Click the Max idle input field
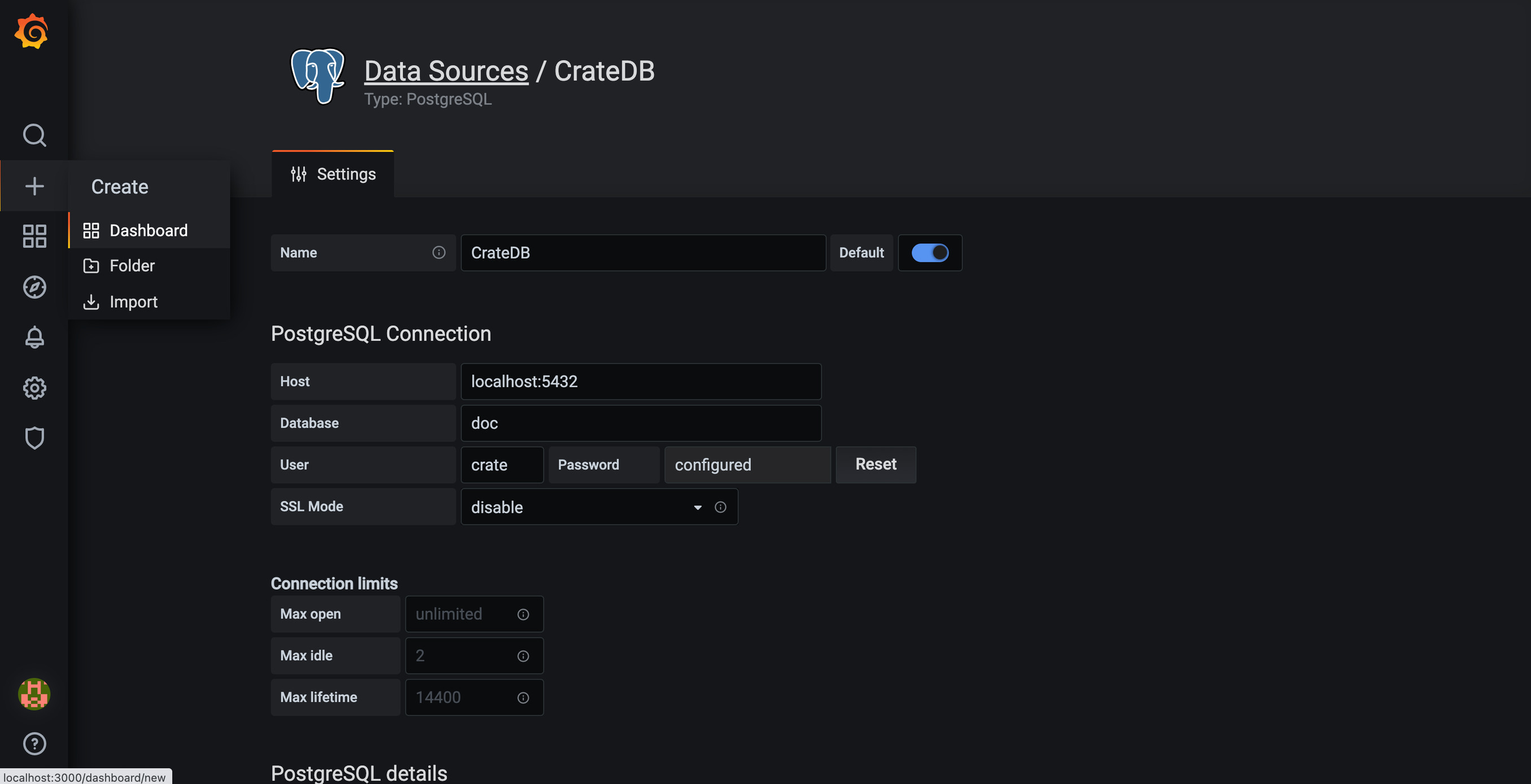 coord(474,656)
